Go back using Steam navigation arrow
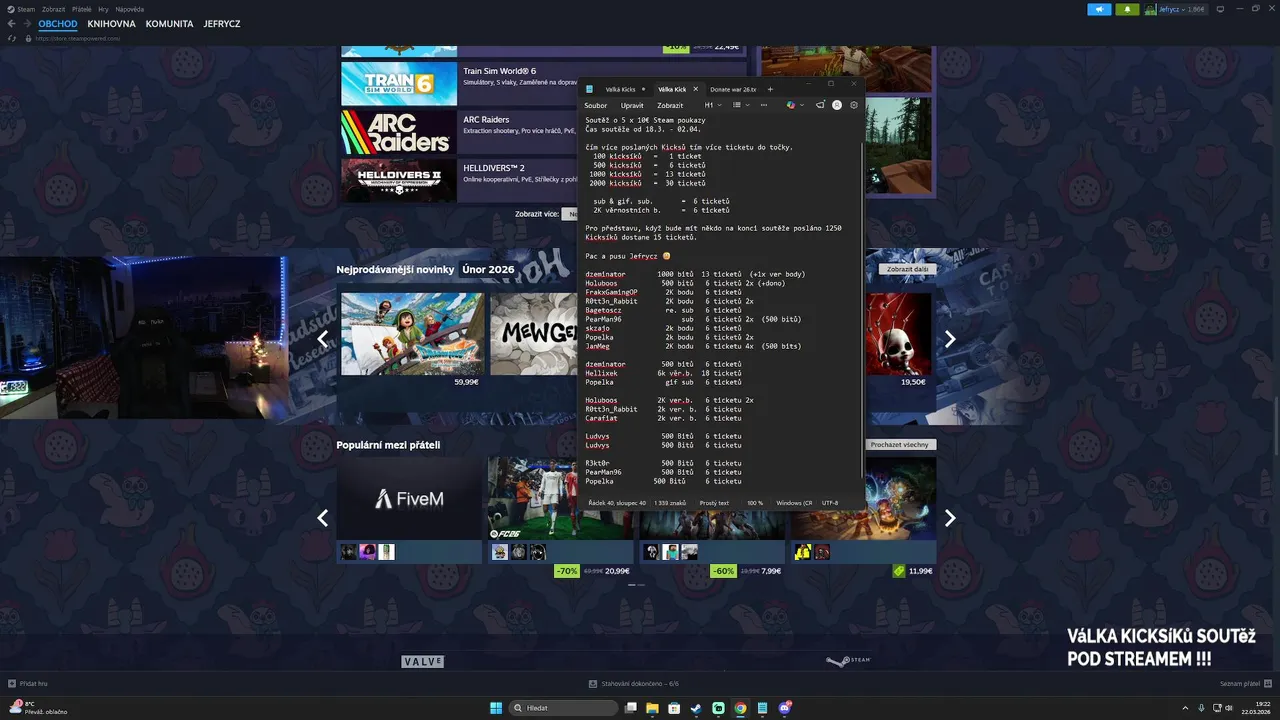Image resolution: width=1280 pixels, height=720 pixels. pos(12,23)
